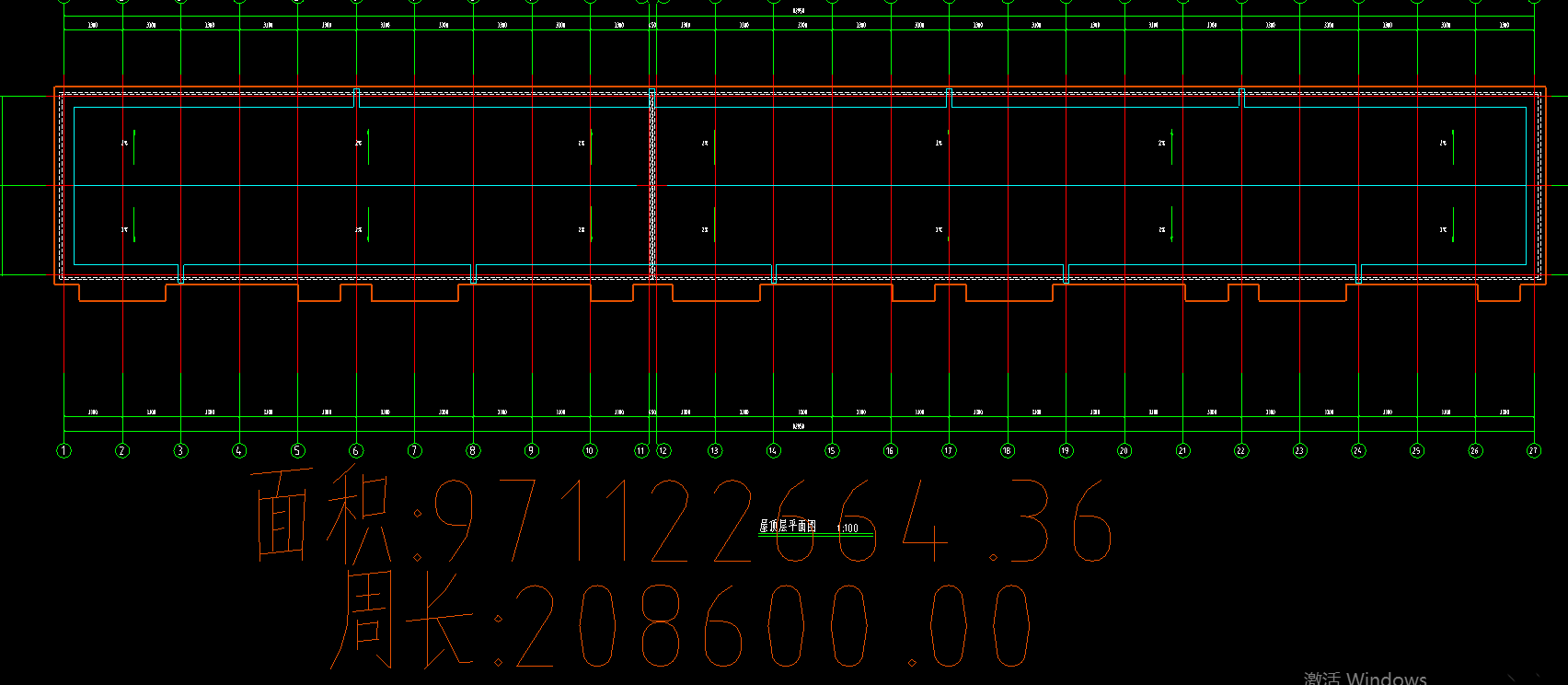Select grid axis bubble number 25
The height and width of the screenshot is (685, 1568).
tap(1417, 450)
